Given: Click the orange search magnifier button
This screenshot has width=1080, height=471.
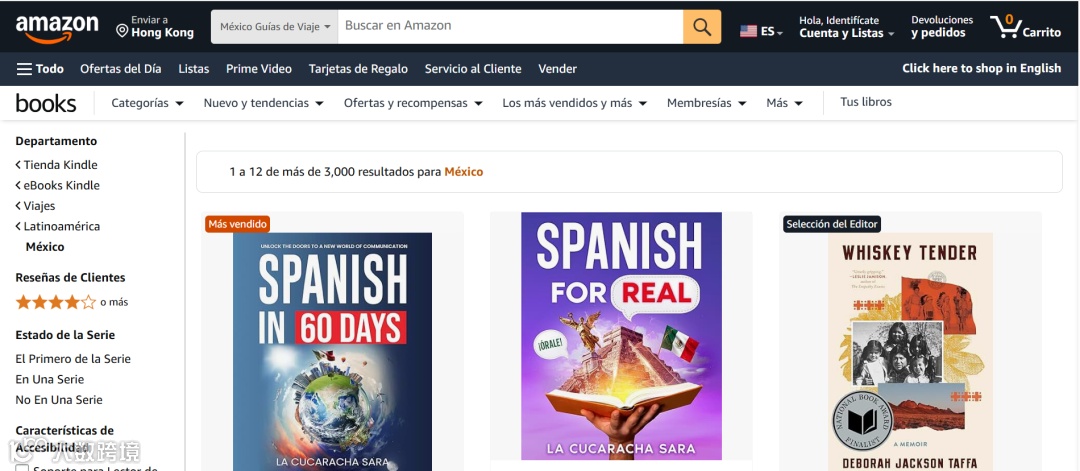Looking at the screenshot, I should 702,27.
